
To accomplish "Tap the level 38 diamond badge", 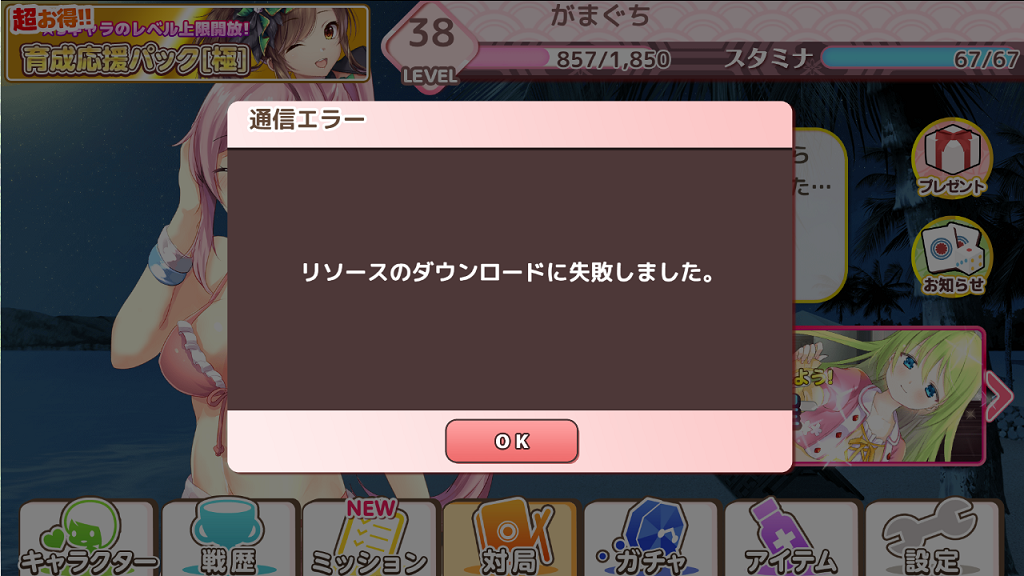I will 430,47.
